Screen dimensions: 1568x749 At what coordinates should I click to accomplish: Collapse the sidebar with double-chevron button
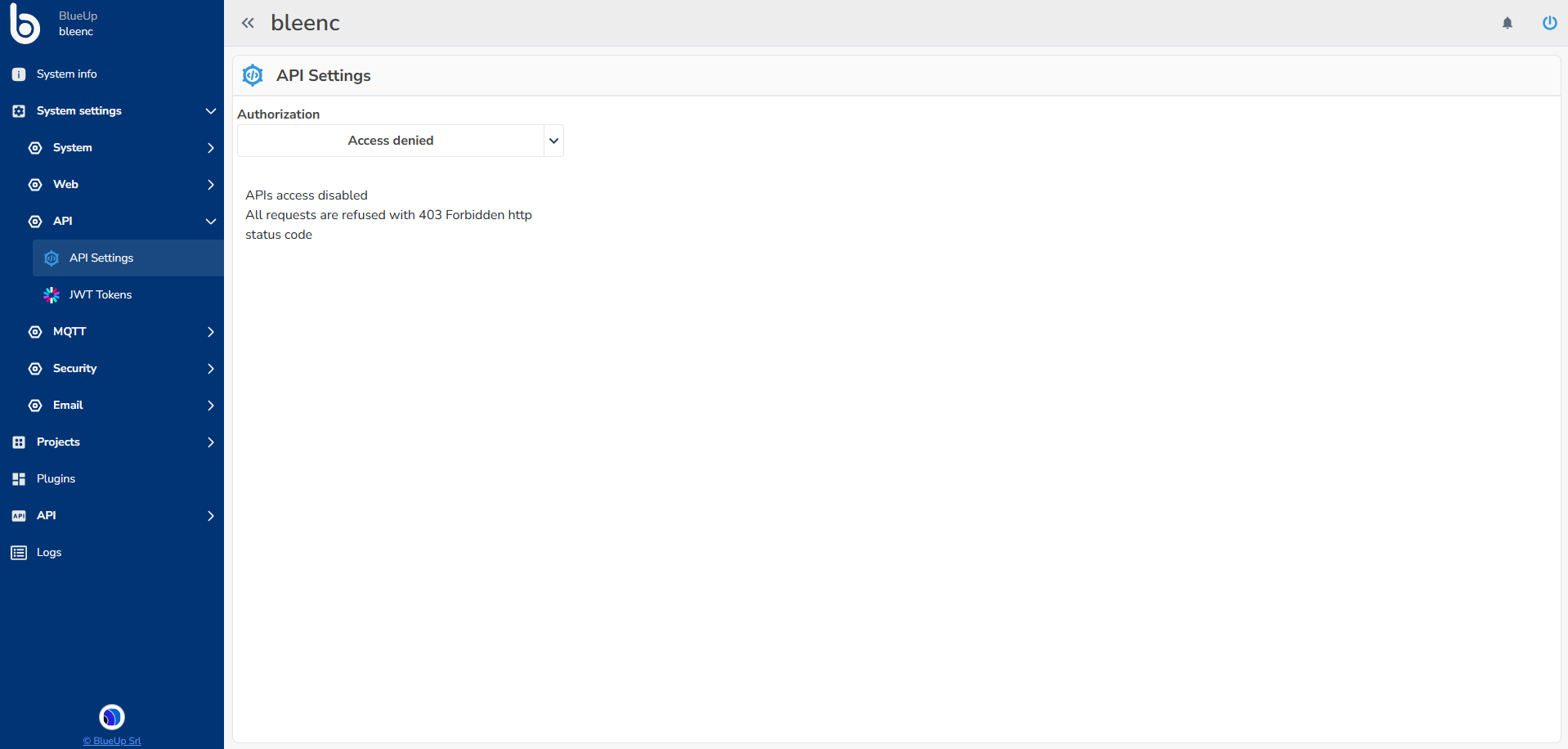(248, 23)
